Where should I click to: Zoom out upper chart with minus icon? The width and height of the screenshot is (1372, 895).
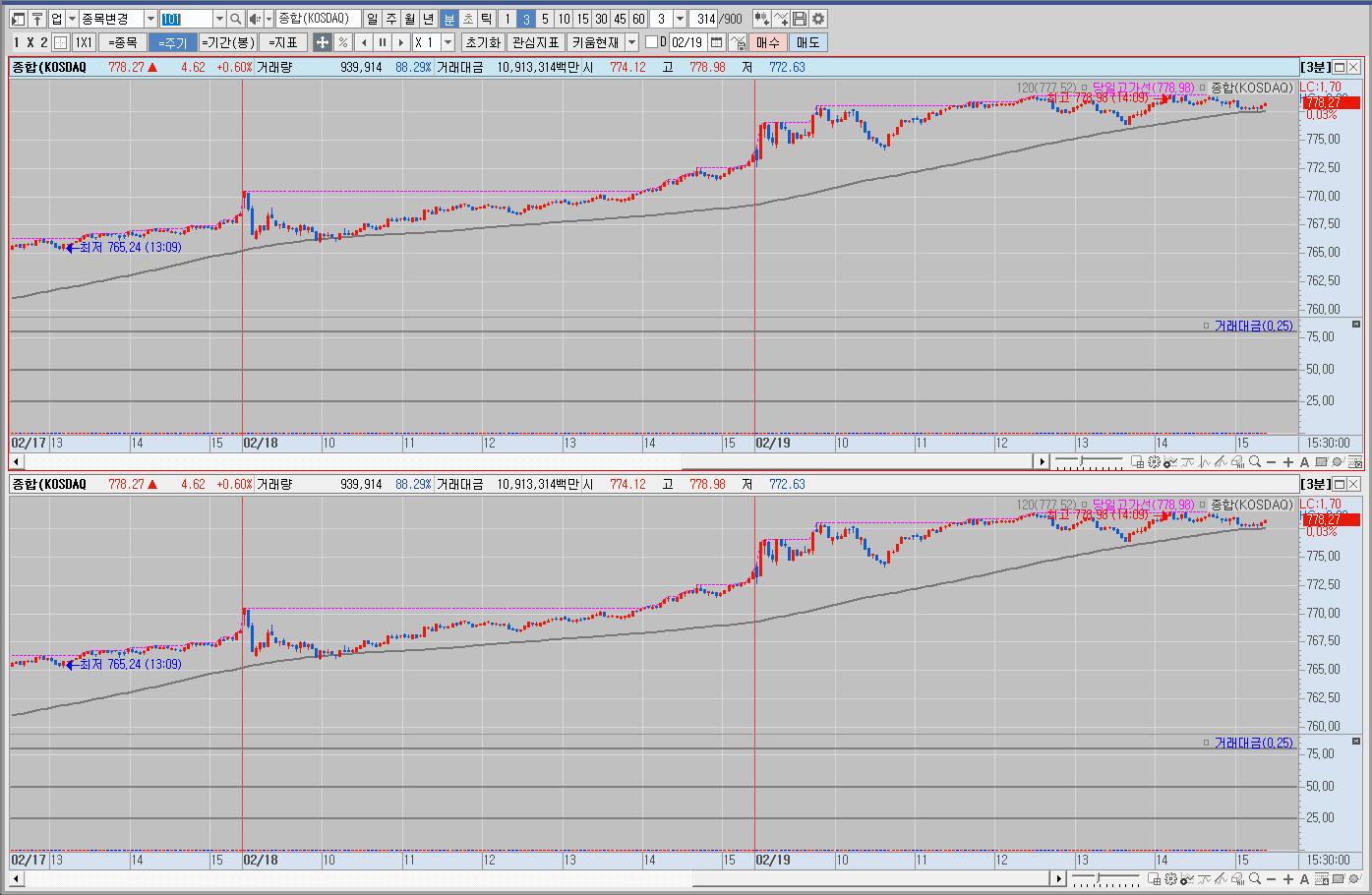[1272, 462]
